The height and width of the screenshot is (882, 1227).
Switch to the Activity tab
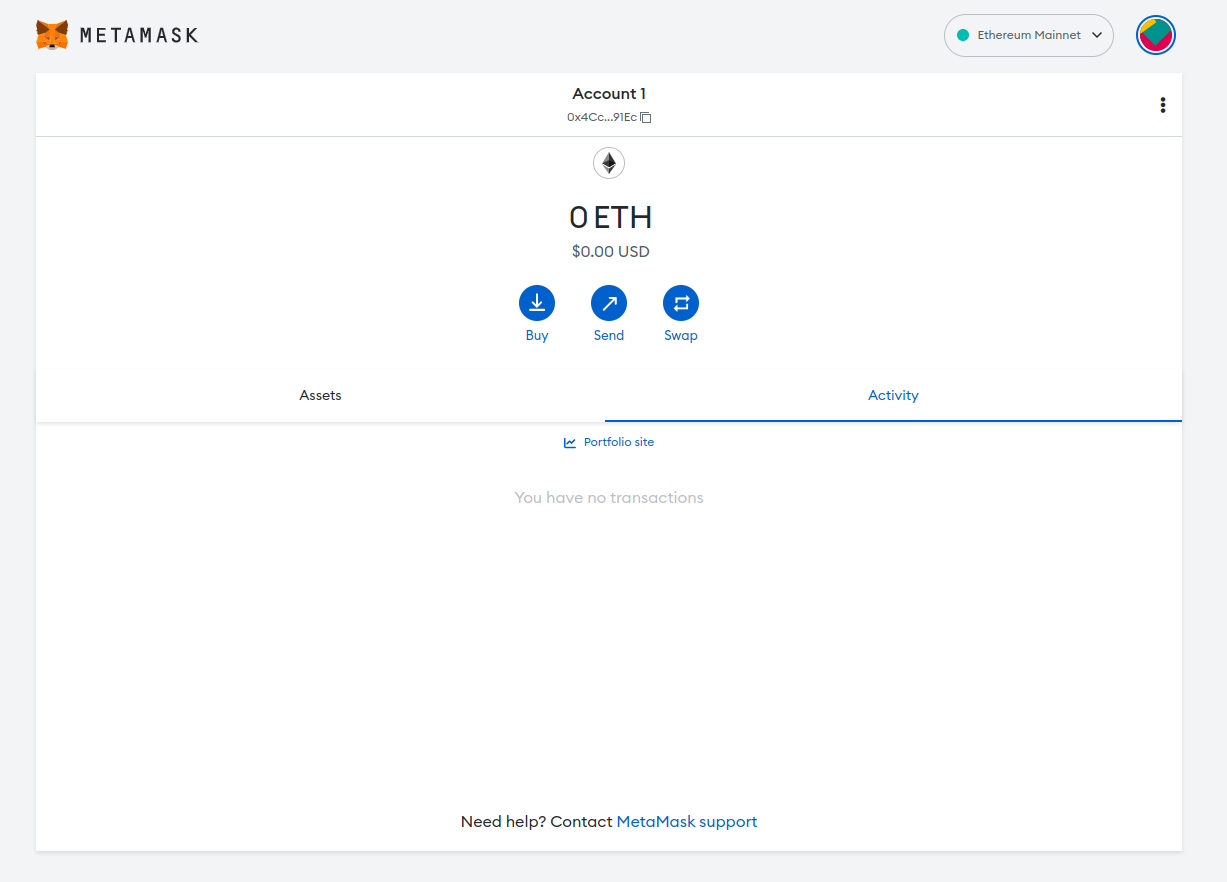pos(893,396)
